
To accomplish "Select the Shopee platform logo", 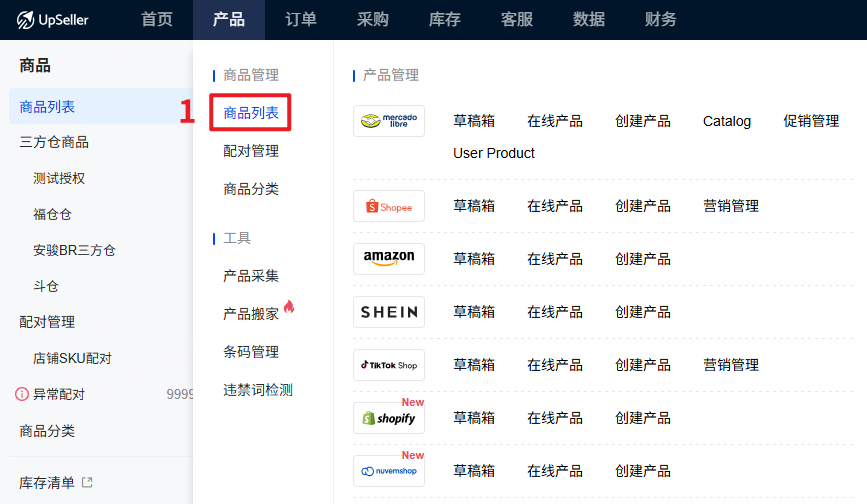I will (389, 206).
